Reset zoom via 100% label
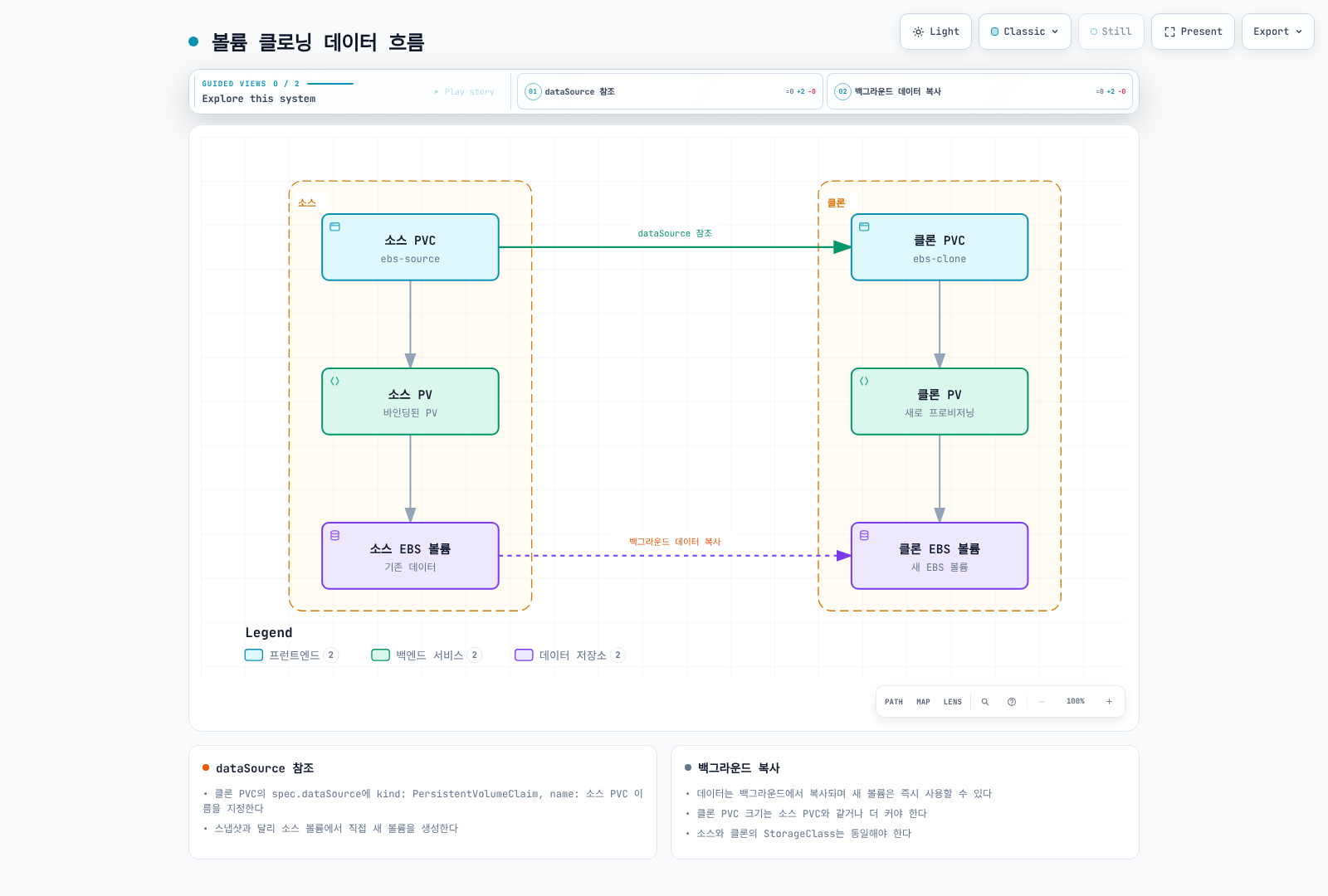 click(x=1076, y=702)
